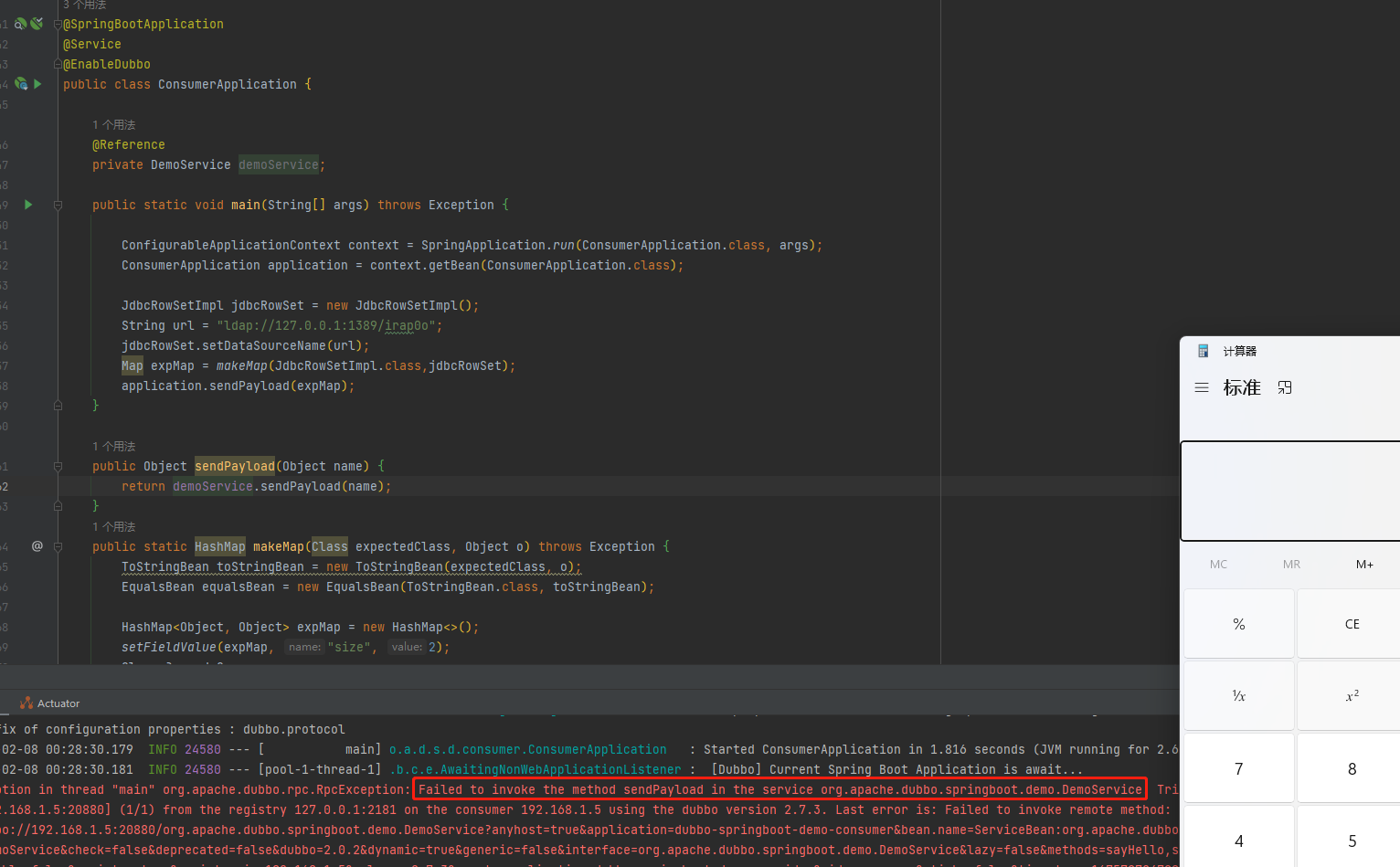Collapse the main method fold marker
This screenshot has height=867, width=1400.
pyautogui.click(x=58, y=205)
